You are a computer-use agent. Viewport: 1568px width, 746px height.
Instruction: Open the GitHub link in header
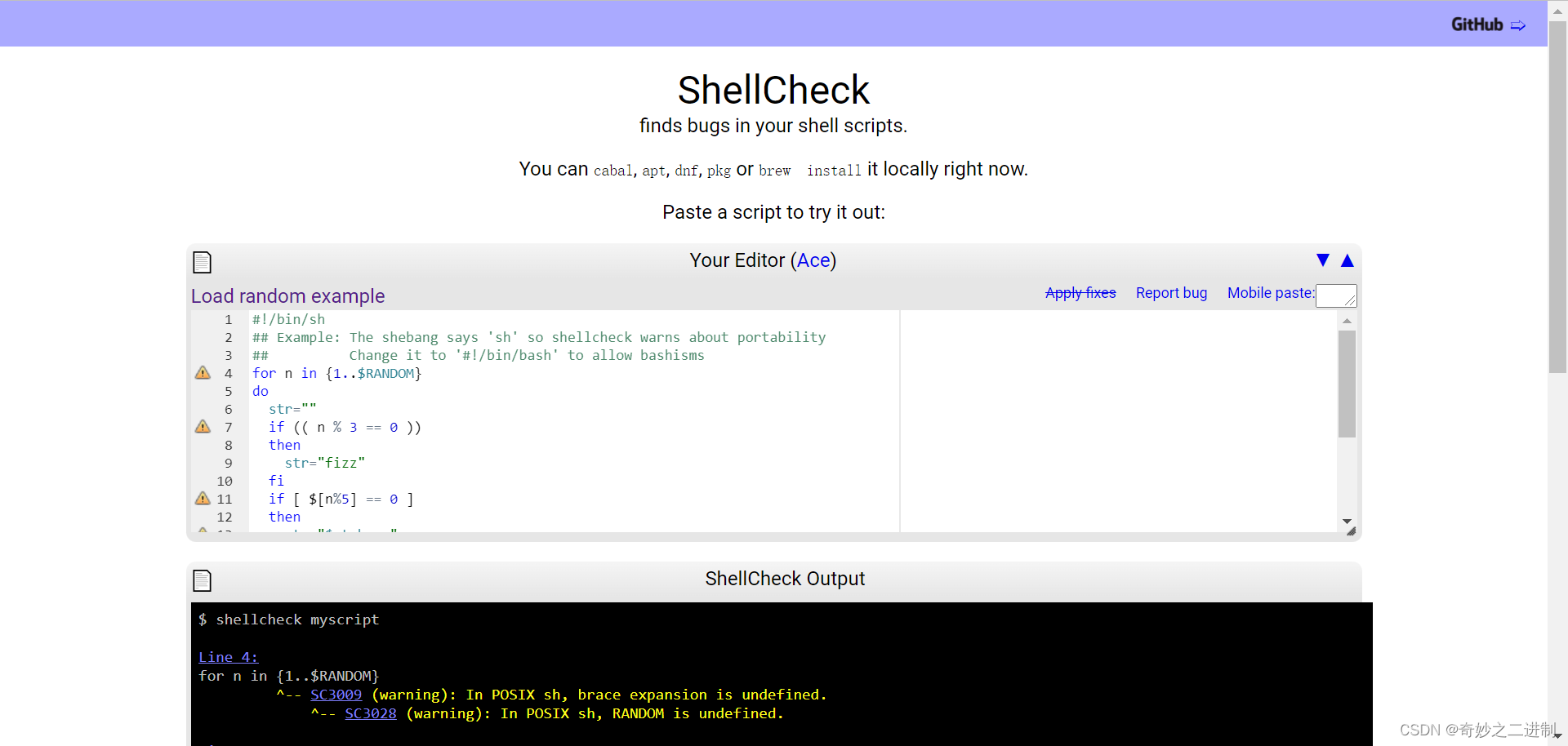pyautogui.click(x=1477, y=24)
